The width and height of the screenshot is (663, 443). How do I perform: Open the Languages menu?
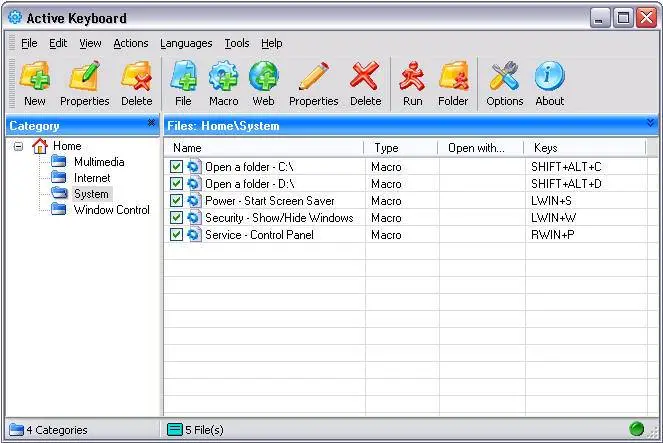pos(186,43)
